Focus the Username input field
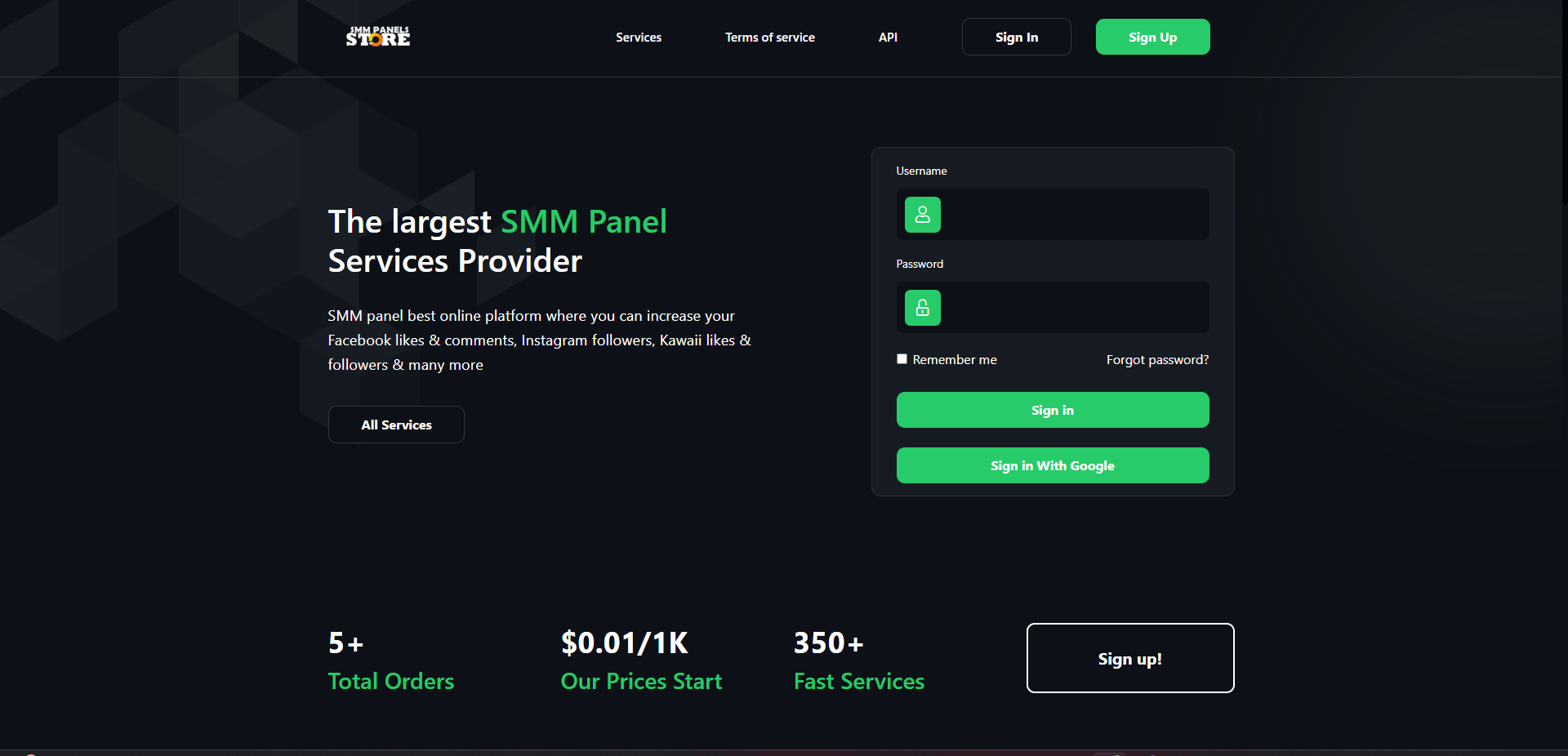The width and height of the screenshot is (1568, 756). (1074, 215)
